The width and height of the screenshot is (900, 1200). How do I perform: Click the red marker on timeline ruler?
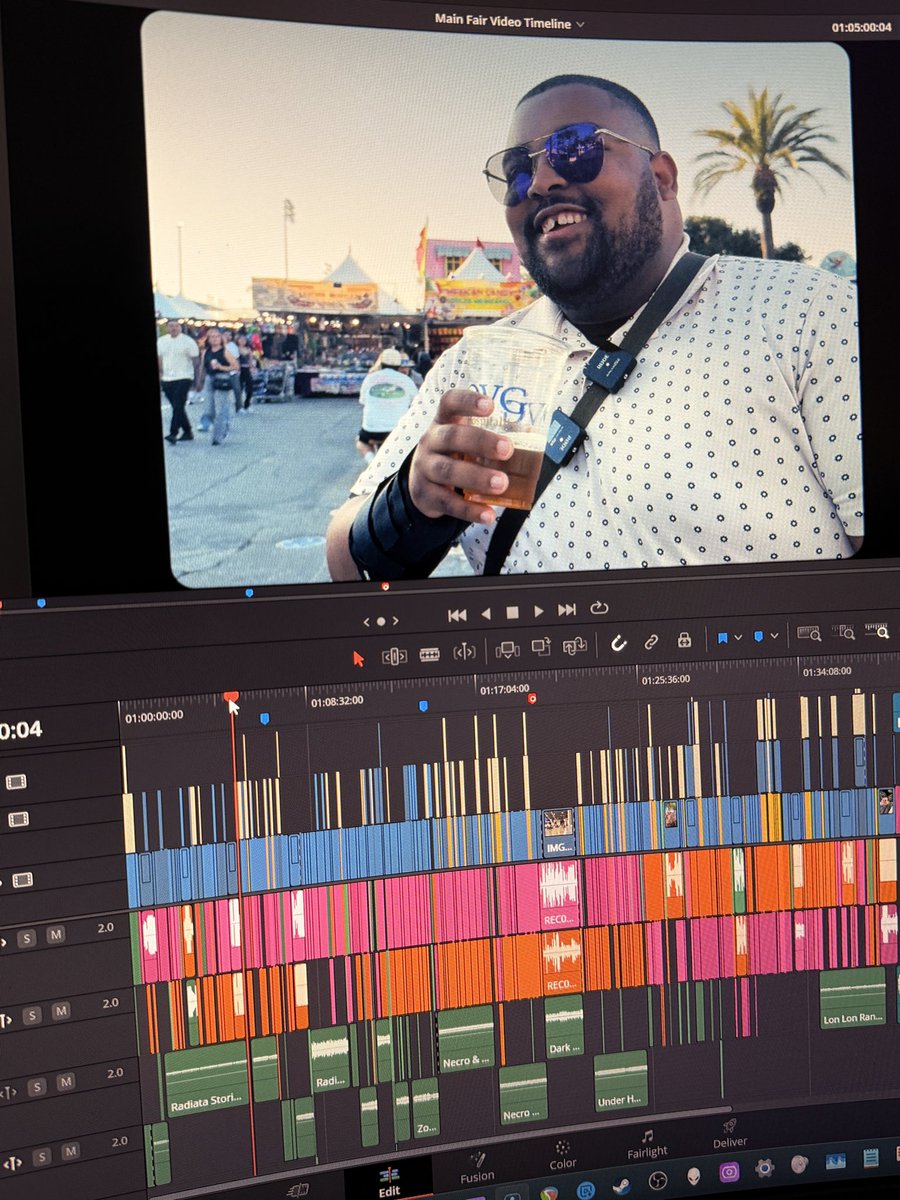[x=532, y=698]
